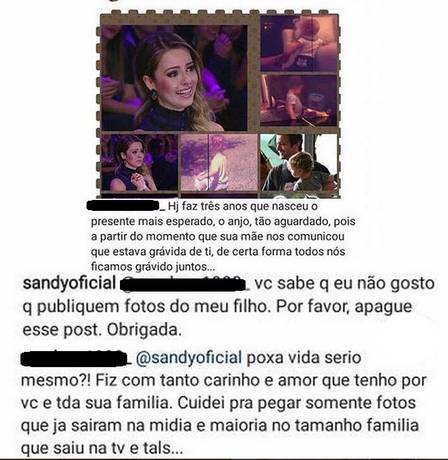Viewport: 448px width, 460px height.
Task: Click the sandyoficial username in comment
Action: [69, 283]
